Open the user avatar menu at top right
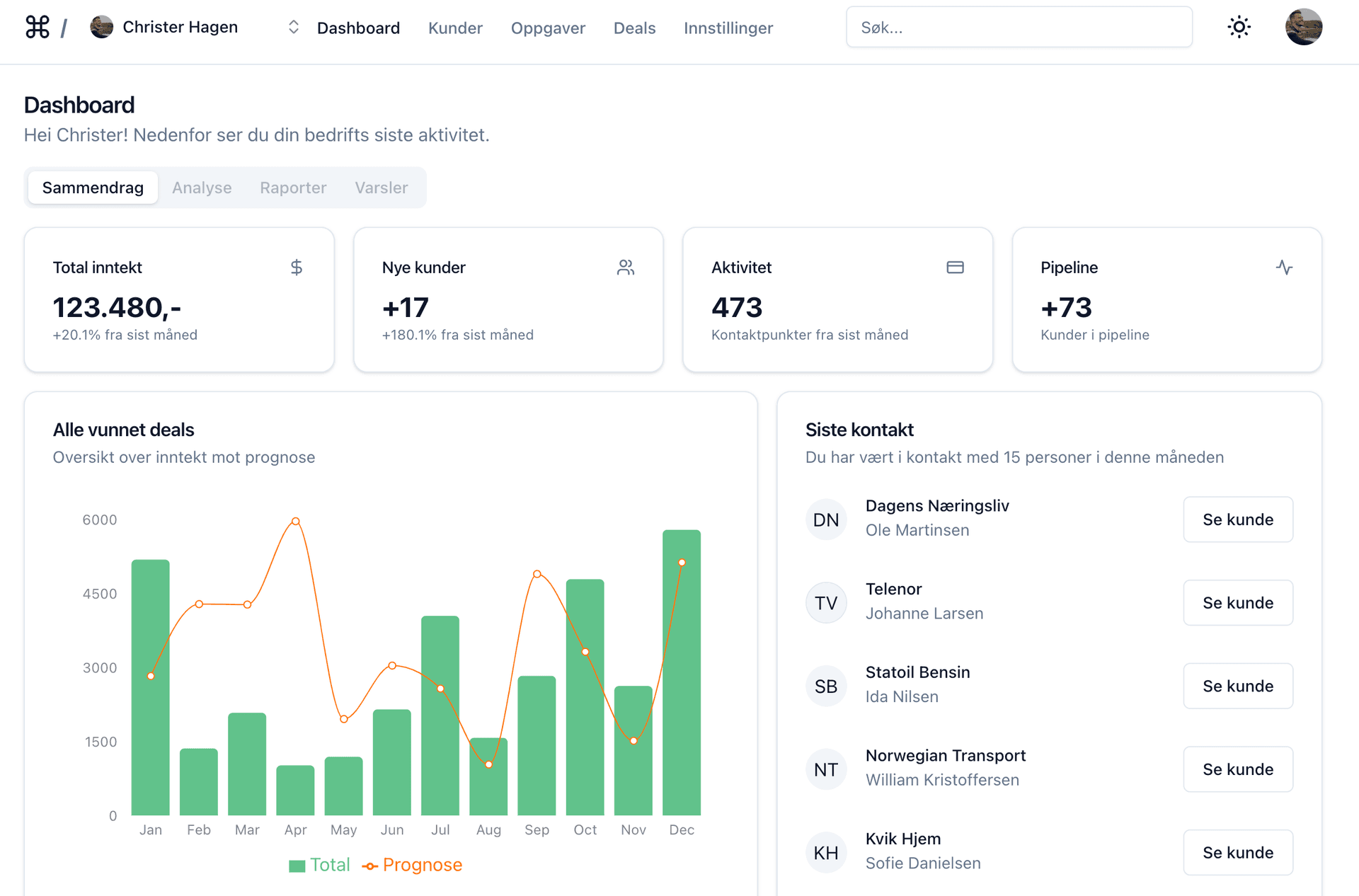The image size is (1359, 896). click(1303, 28)
